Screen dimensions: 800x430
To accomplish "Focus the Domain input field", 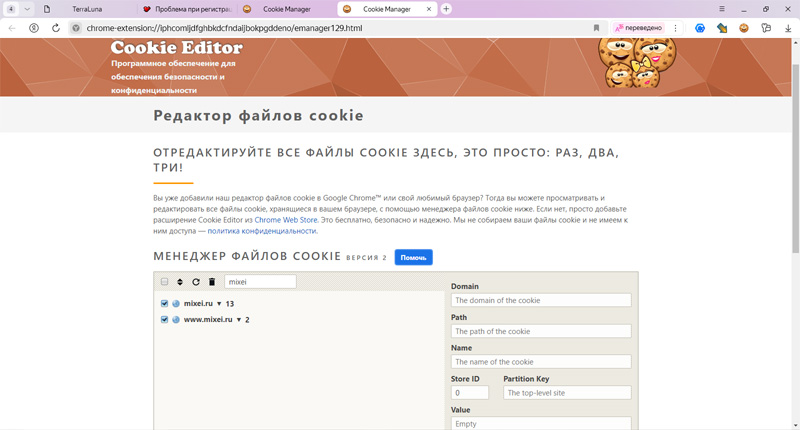I will (541, 300).
